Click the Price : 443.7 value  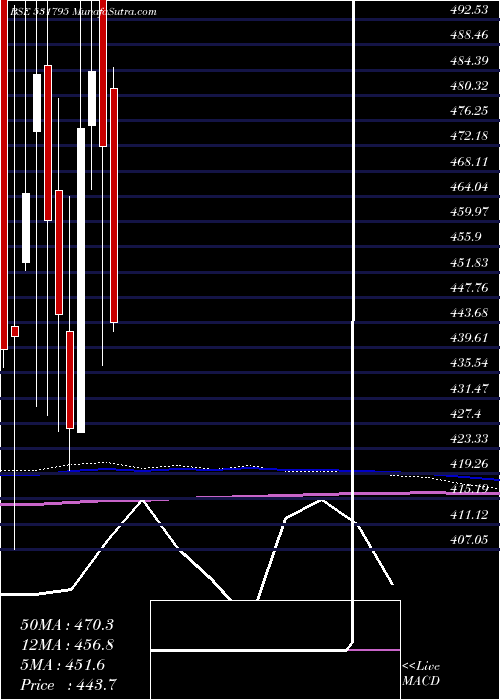click(70, 685)
